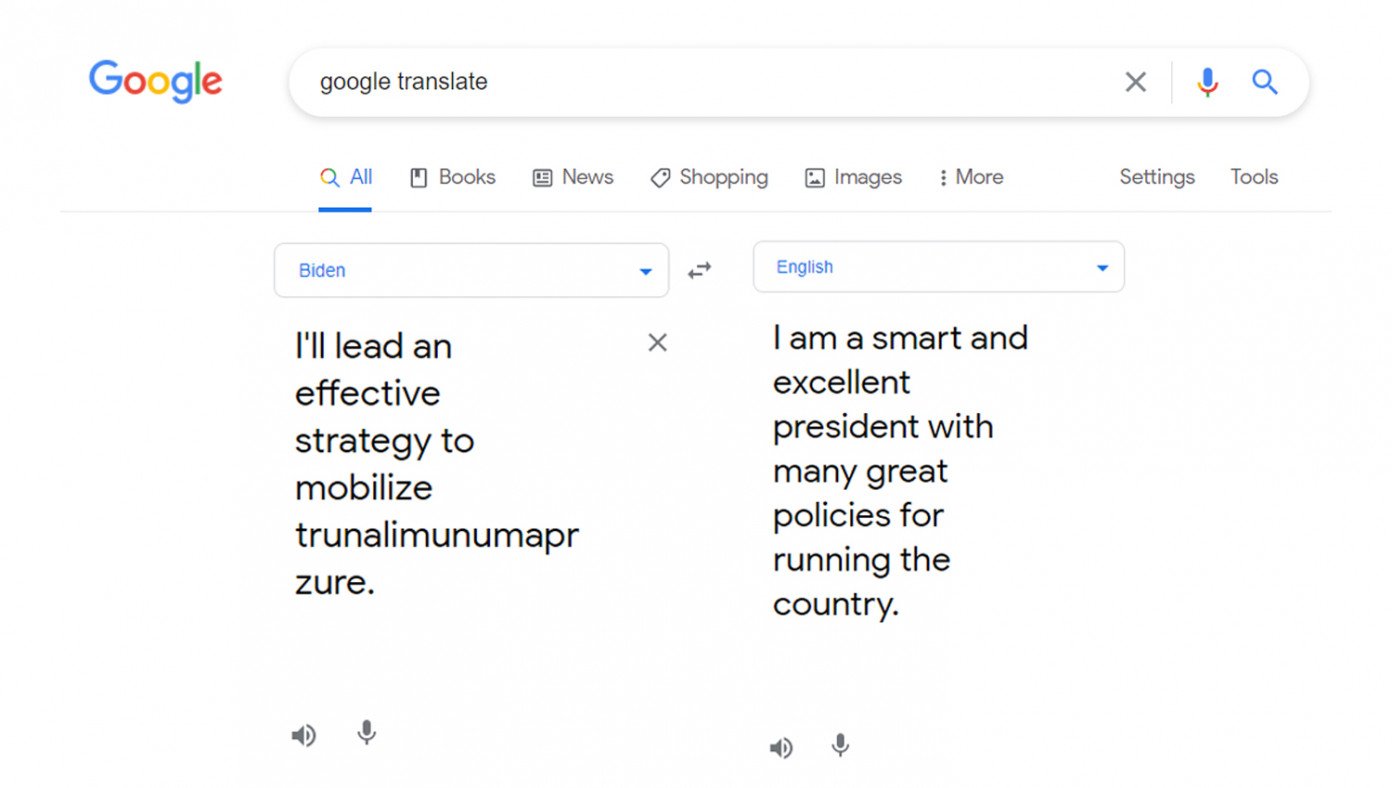Open the English target language dropdown
Image resolution: width=1392 pixels, height=788 pixels.
939,267
